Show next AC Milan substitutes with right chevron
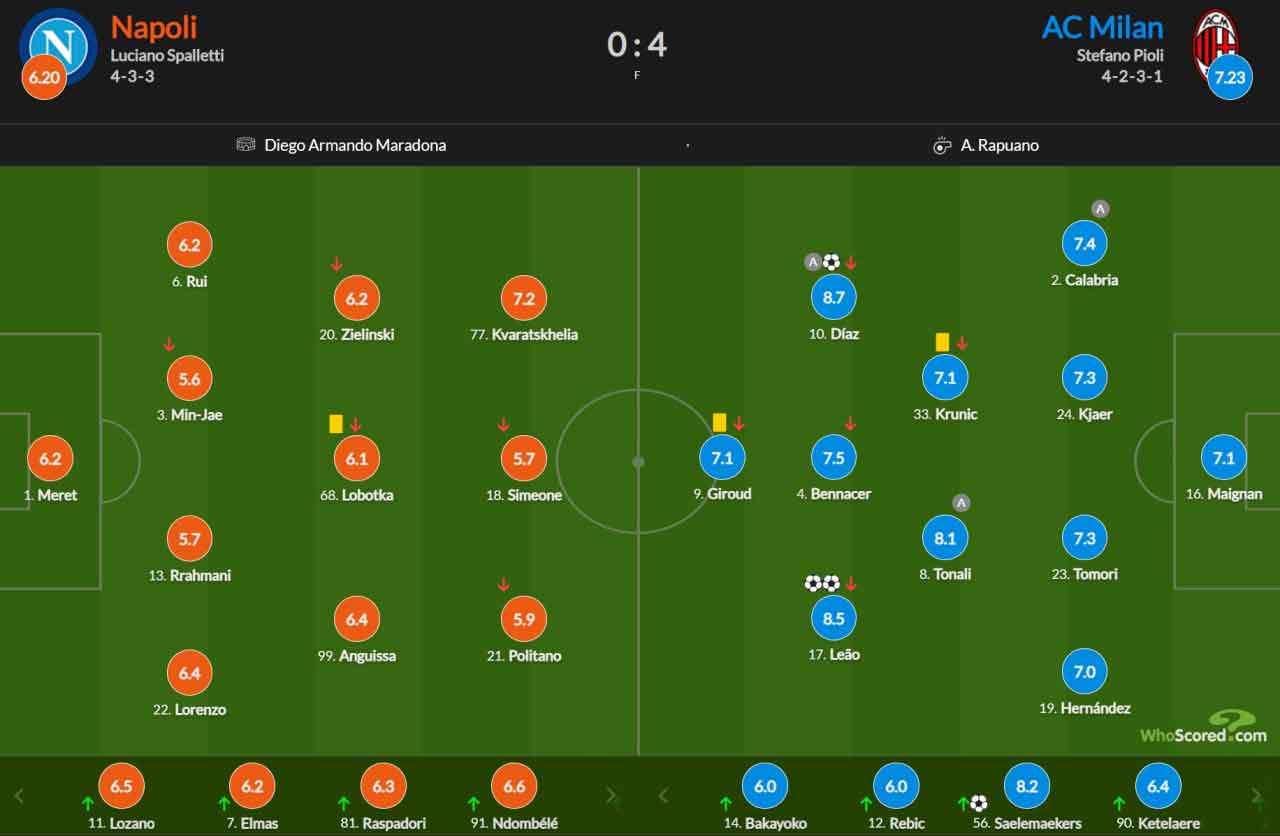The height and width of the screenshot is (836, 1280). (x=1257, y=796)
